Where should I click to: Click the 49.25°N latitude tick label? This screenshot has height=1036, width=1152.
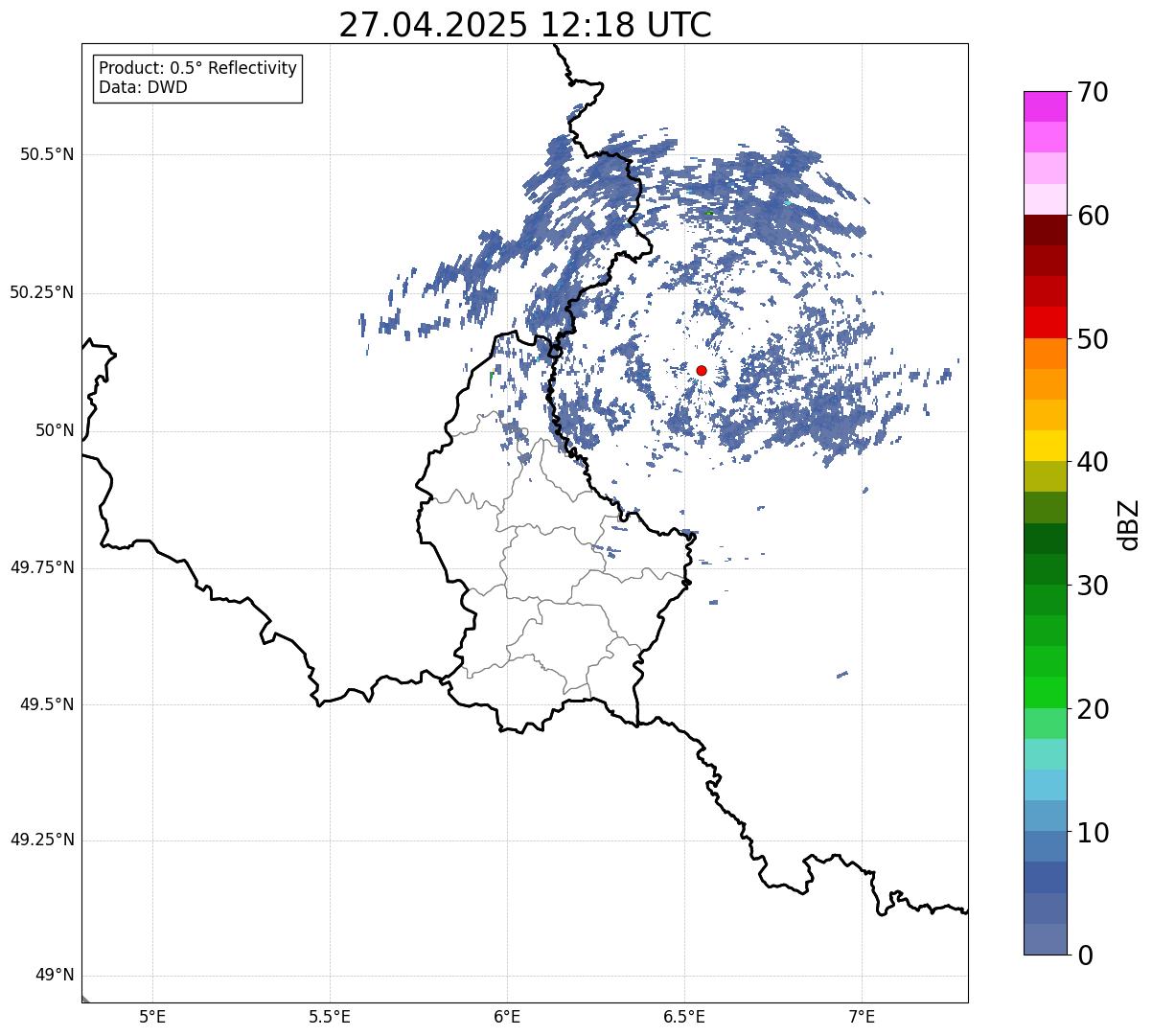[x=42, y=840]
